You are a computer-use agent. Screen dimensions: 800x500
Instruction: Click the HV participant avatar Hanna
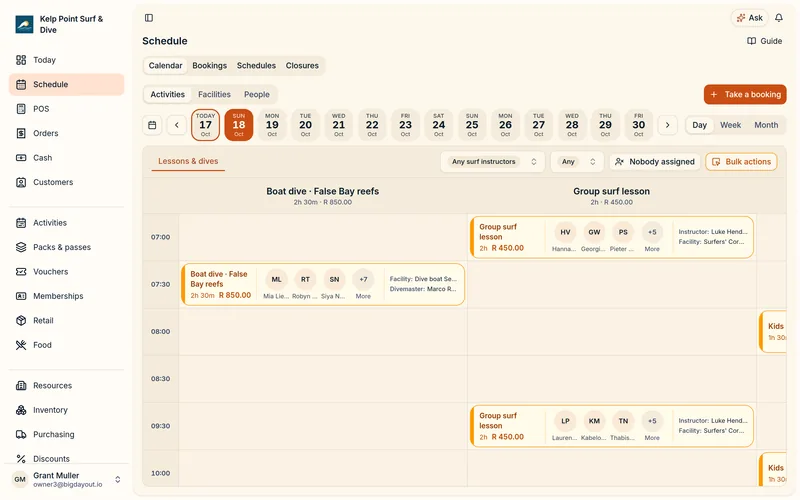(565, 232)
